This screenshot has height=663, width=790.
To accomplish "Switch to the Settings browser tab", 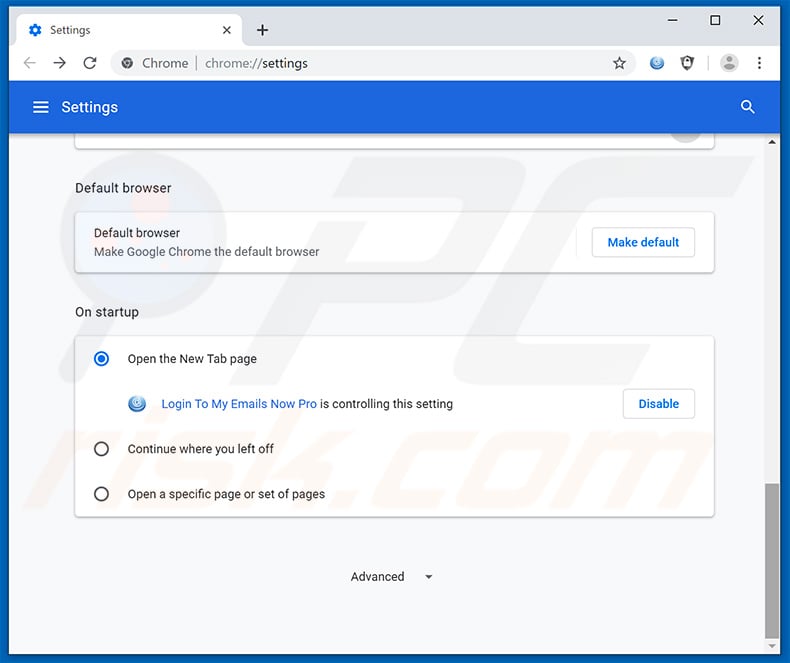I will [x=120, y=30].
